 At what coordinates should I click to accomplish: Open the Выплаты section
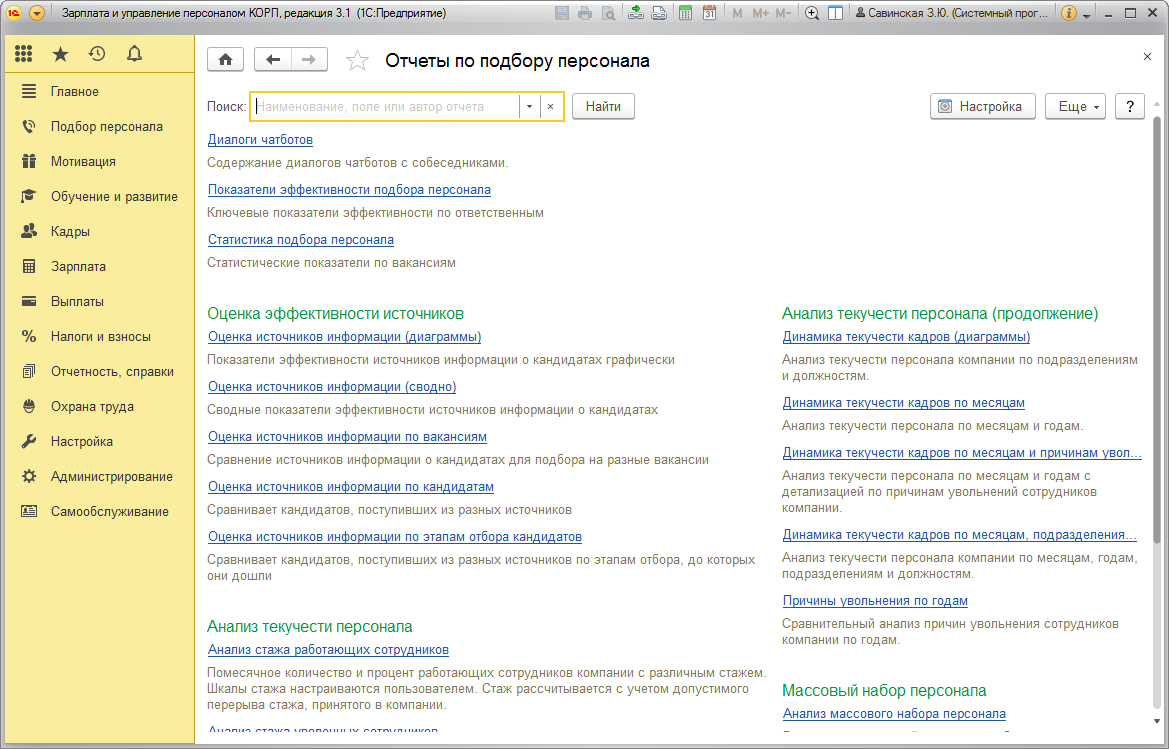pos(99,302)
